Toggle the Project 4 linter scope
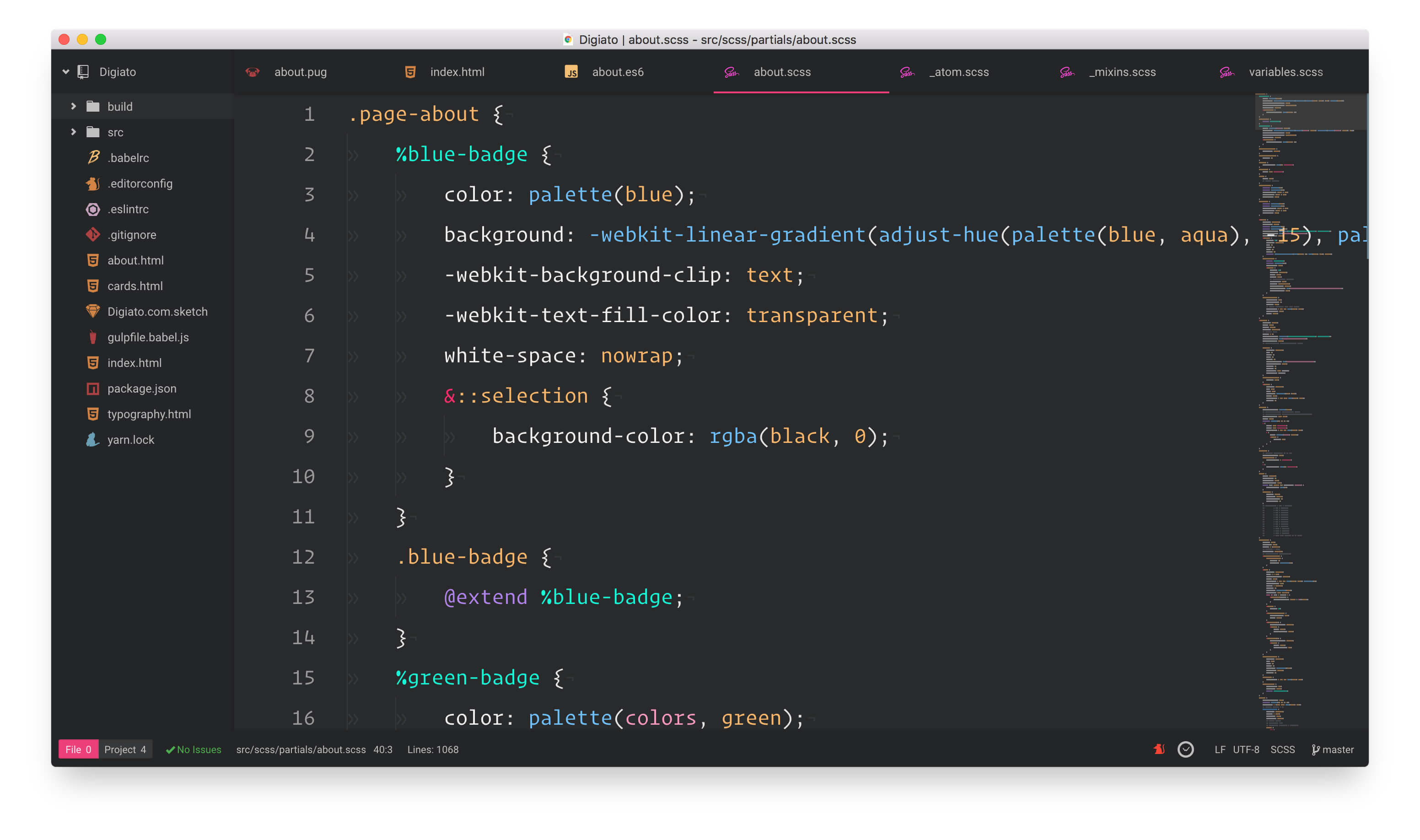The width and height of the screenshot is (1420, 840). point(125,749)
